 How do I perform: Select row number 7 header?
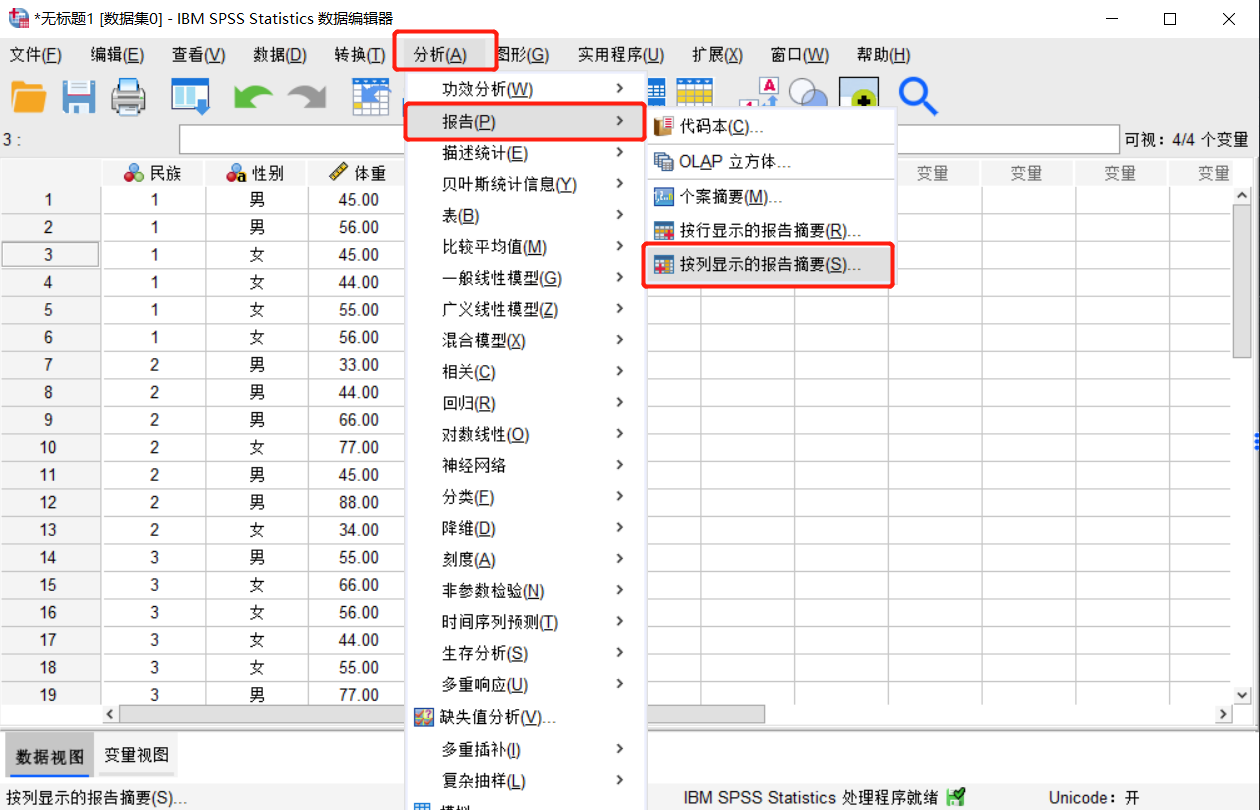click(x=50, y=365)
